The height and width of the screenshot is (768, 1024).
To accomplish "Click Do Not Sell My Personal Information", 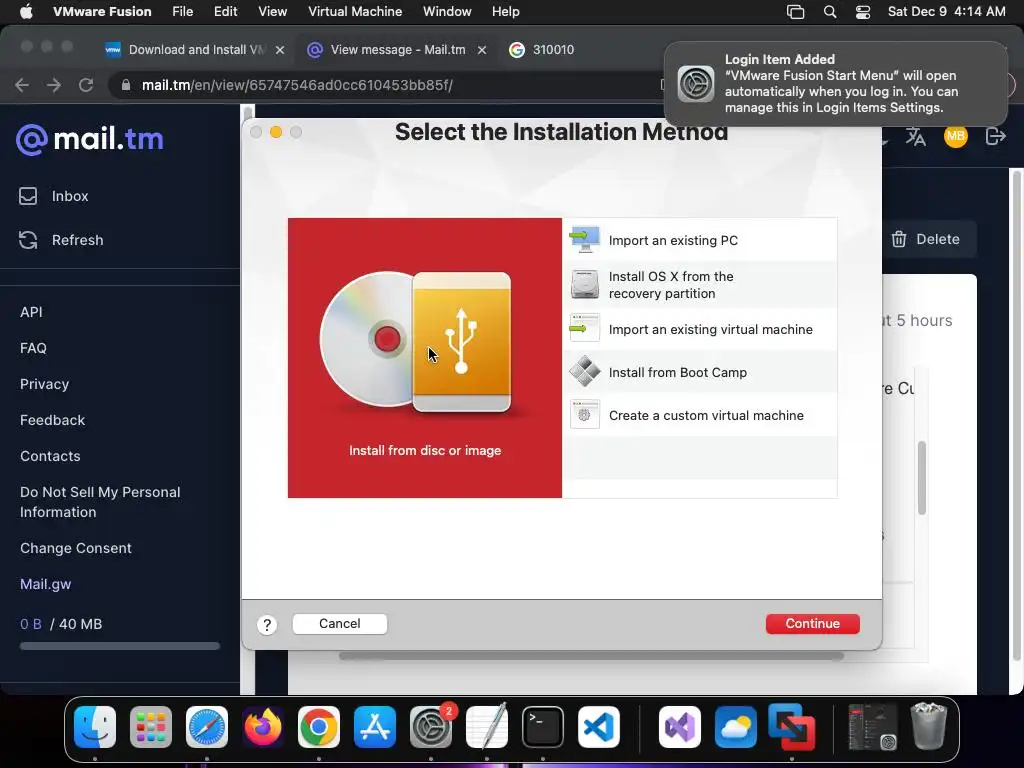I will coord(100,502).
